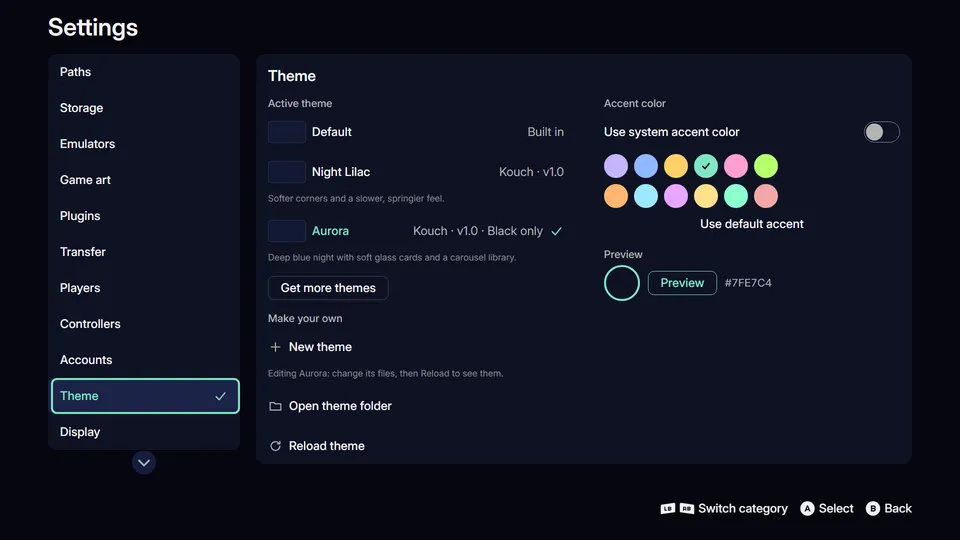Open the Display settings category
This screenshot has height=540, width=960.
(x=144, y=432)
